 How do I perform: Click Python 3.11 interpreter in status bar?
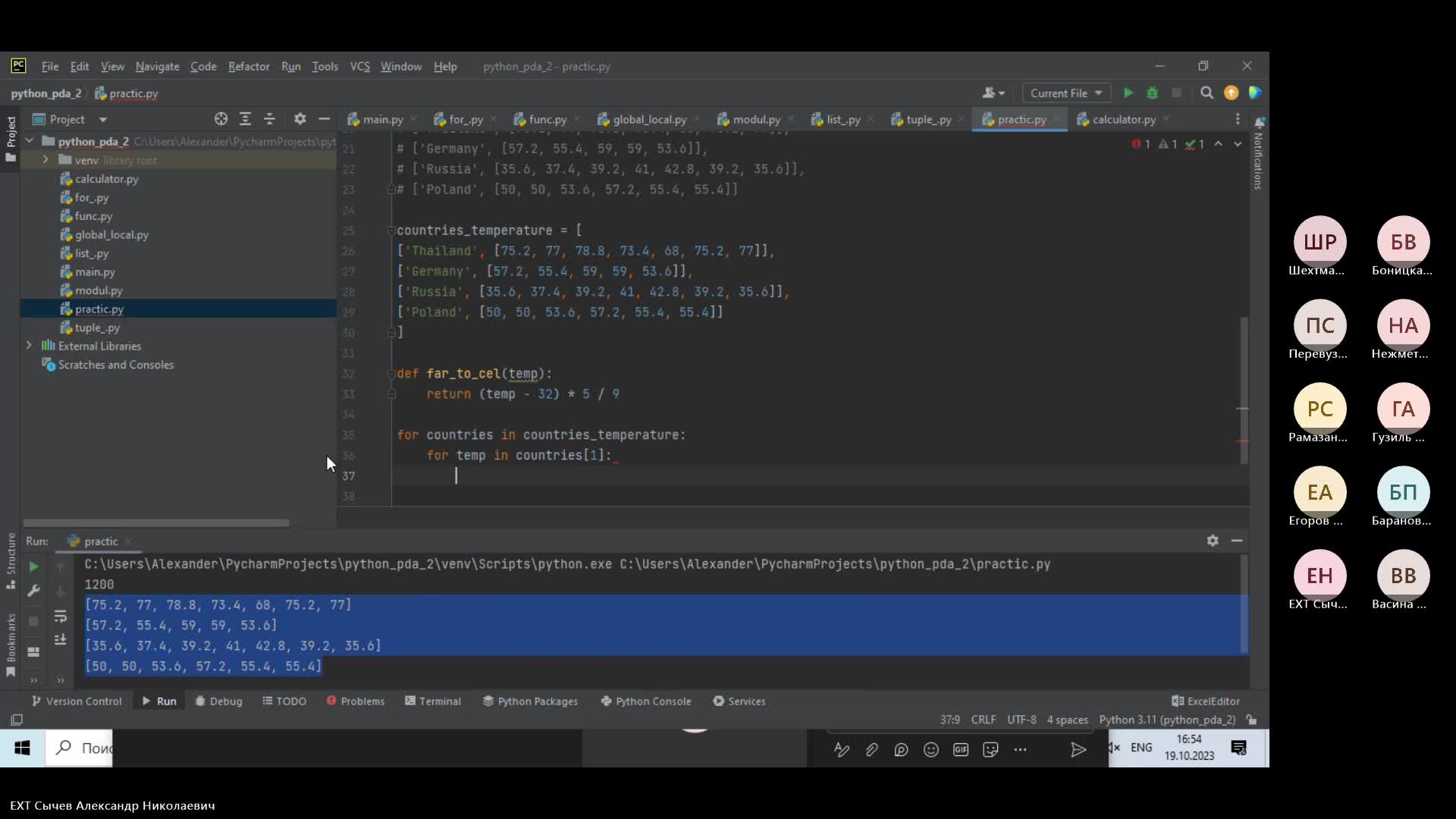click(1167, 720)
